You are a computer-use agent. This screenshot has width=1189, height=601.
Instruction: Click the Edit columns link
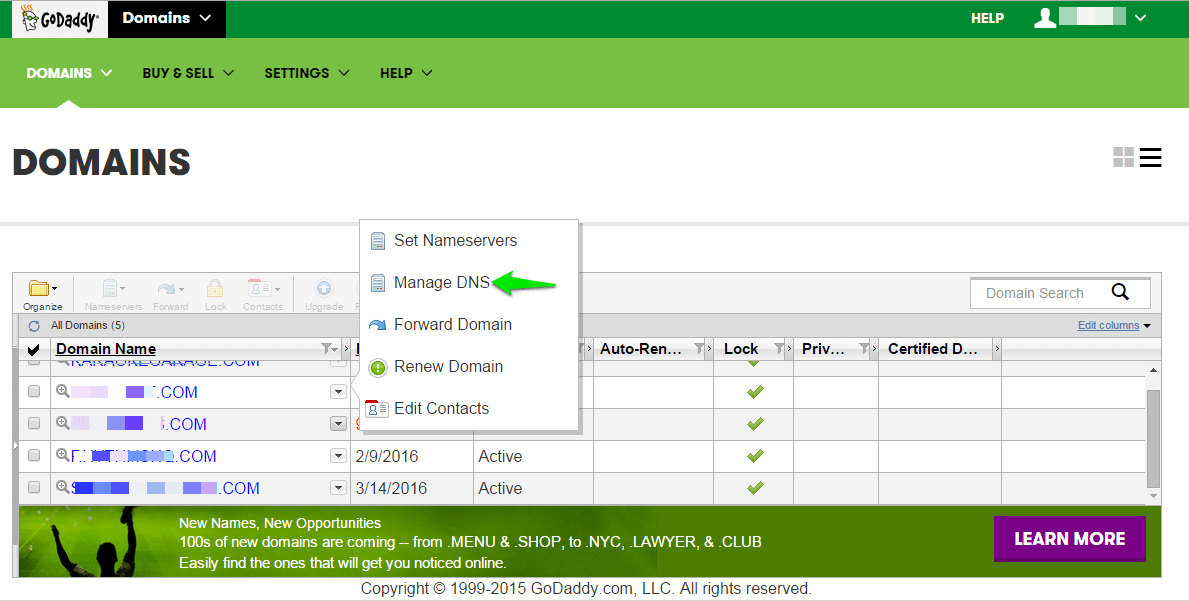(1109, 326)
